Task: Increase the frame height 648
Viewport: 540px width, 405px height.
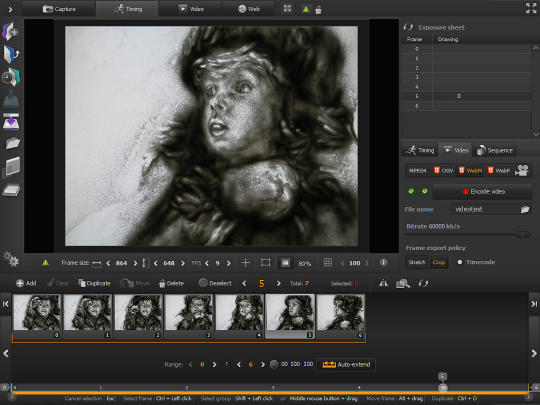Action: [183, 263]
